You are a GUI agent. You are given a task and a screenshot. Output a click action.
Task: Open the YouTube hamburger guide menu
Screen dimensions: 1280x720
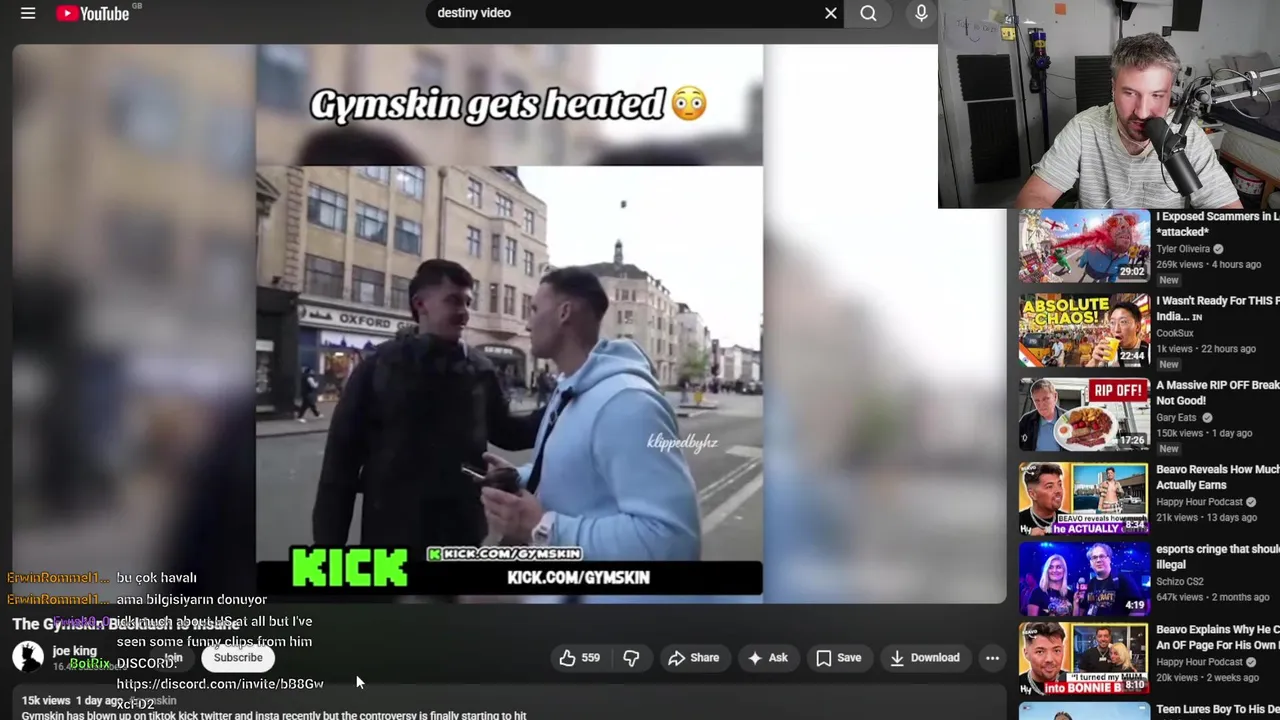pos(28,13)
